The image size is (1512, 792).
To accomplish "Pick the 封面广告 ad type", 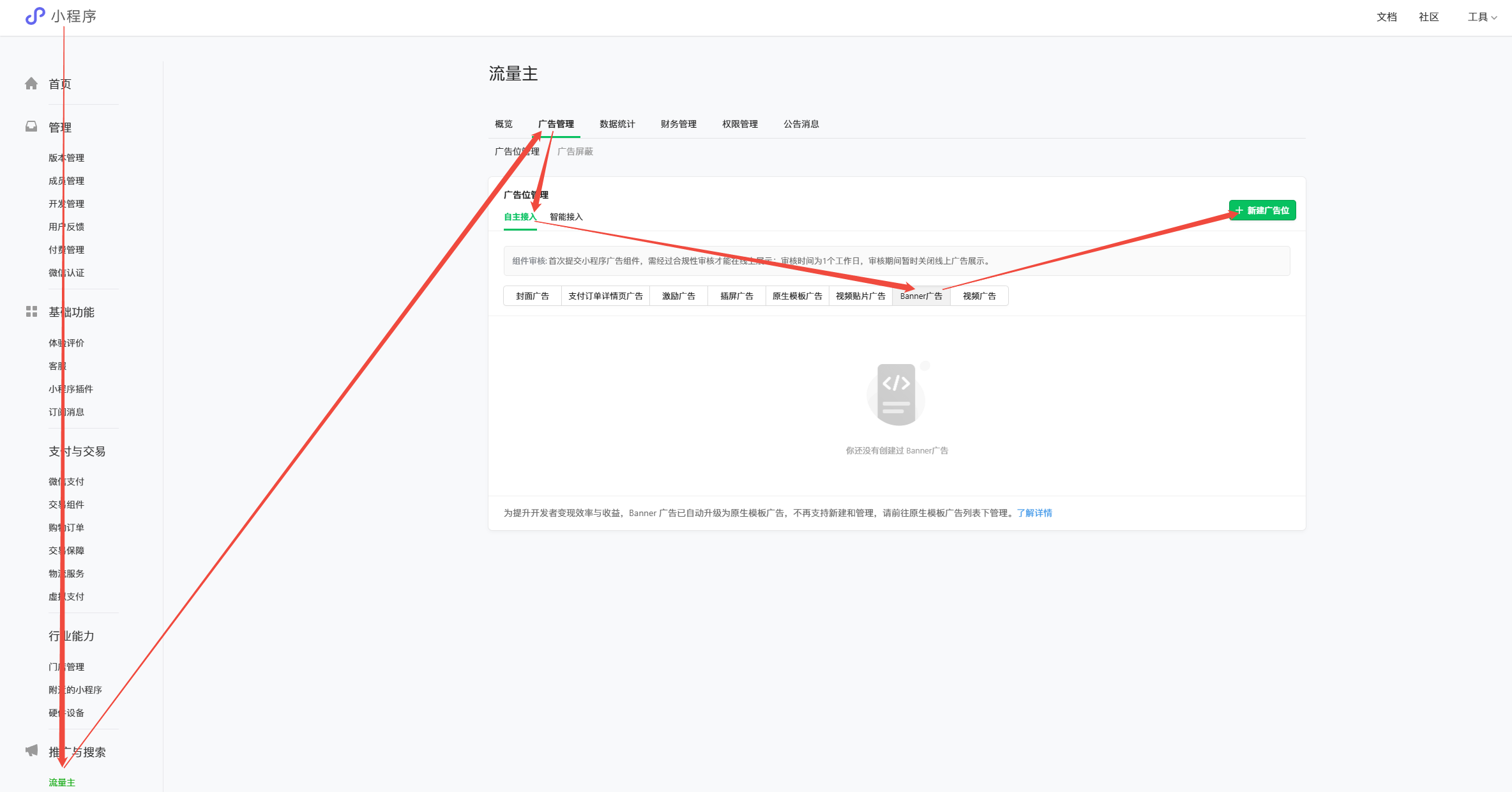I will coord(532,296).
